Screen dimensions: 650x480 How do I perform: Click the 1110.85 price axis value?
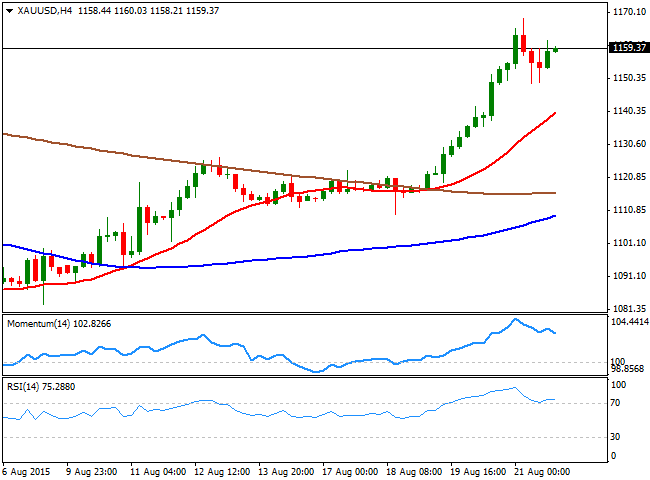pyautogui.click(x=629, y=210)
